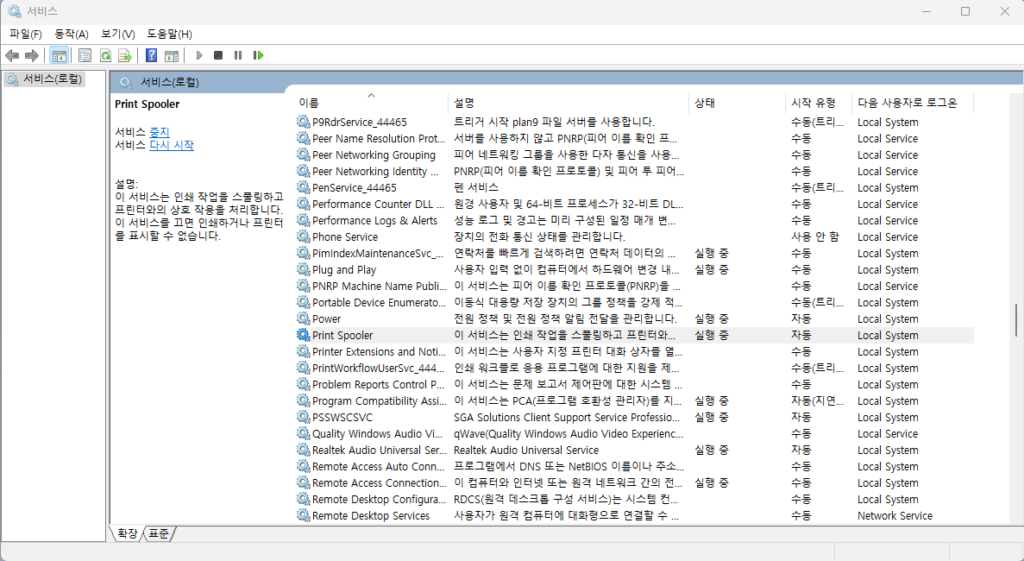Select Portable Device Enumerato... row

[633, 302]
